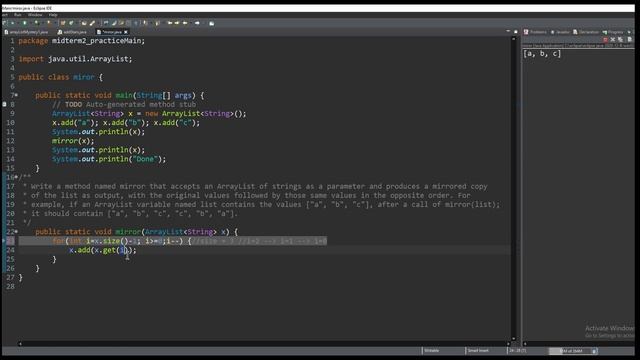Click editor horizontal scrollbar left arrow
The height and width of the screenshot is (360, 640).
(x=20, y=344)
